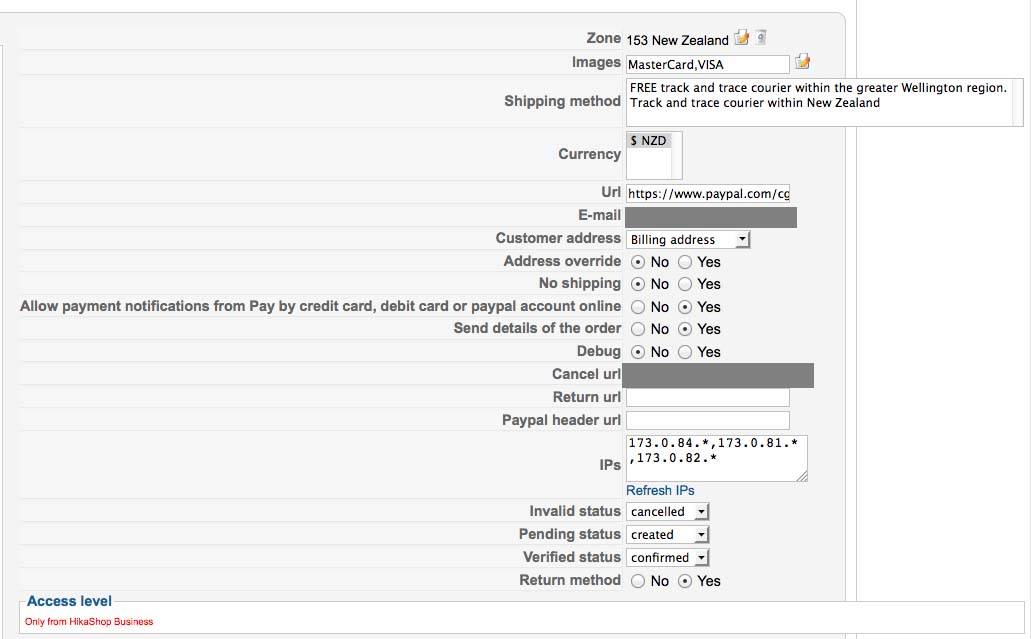Choose No for Return method
The image size is (1031, 639).
tap(638, 581)
